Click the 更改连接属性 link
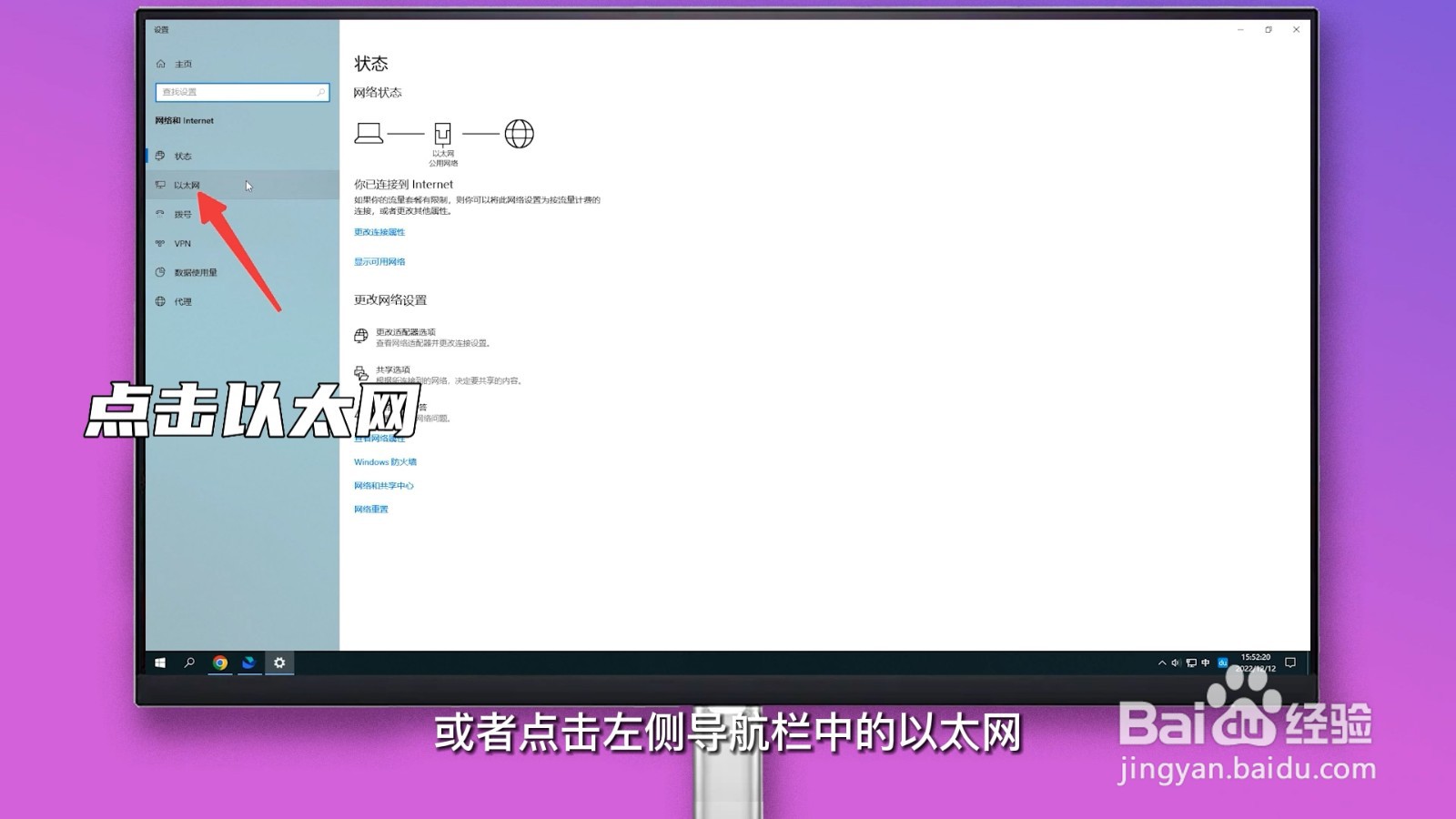Viewport: 1456px width, 819px height. tap(379, 232)
